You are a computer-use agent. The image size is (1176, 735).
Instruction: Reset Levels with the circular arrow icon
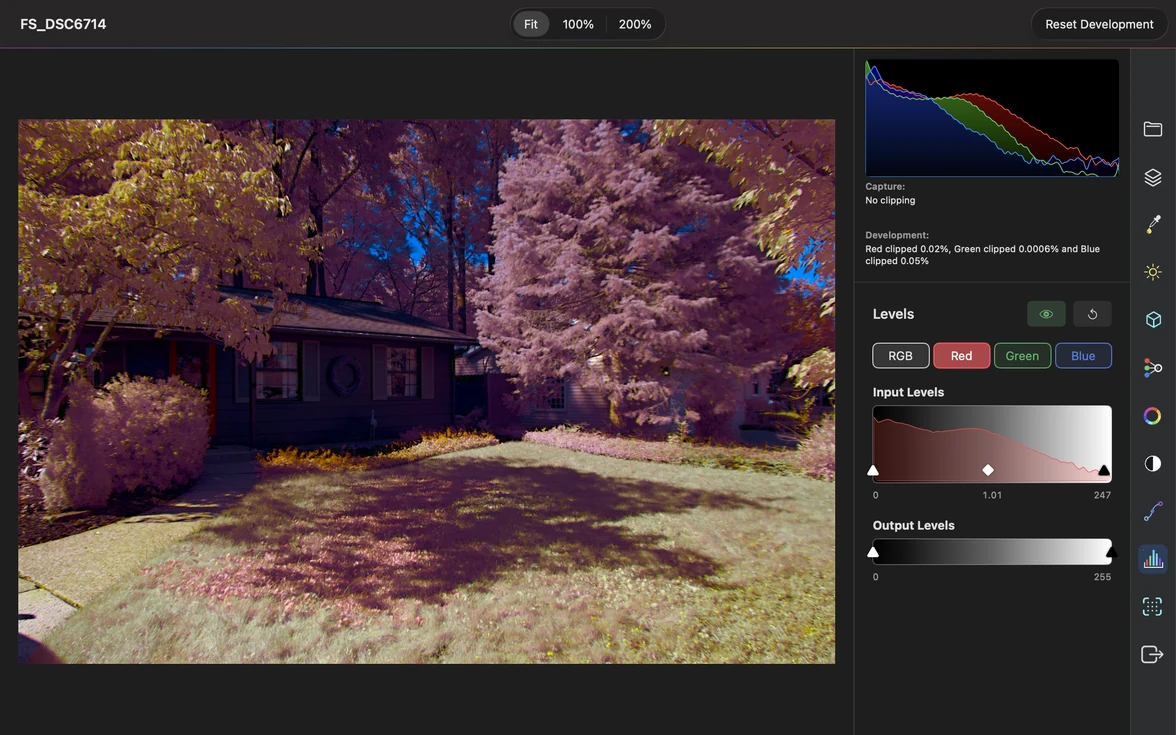tap(1092, 314)
